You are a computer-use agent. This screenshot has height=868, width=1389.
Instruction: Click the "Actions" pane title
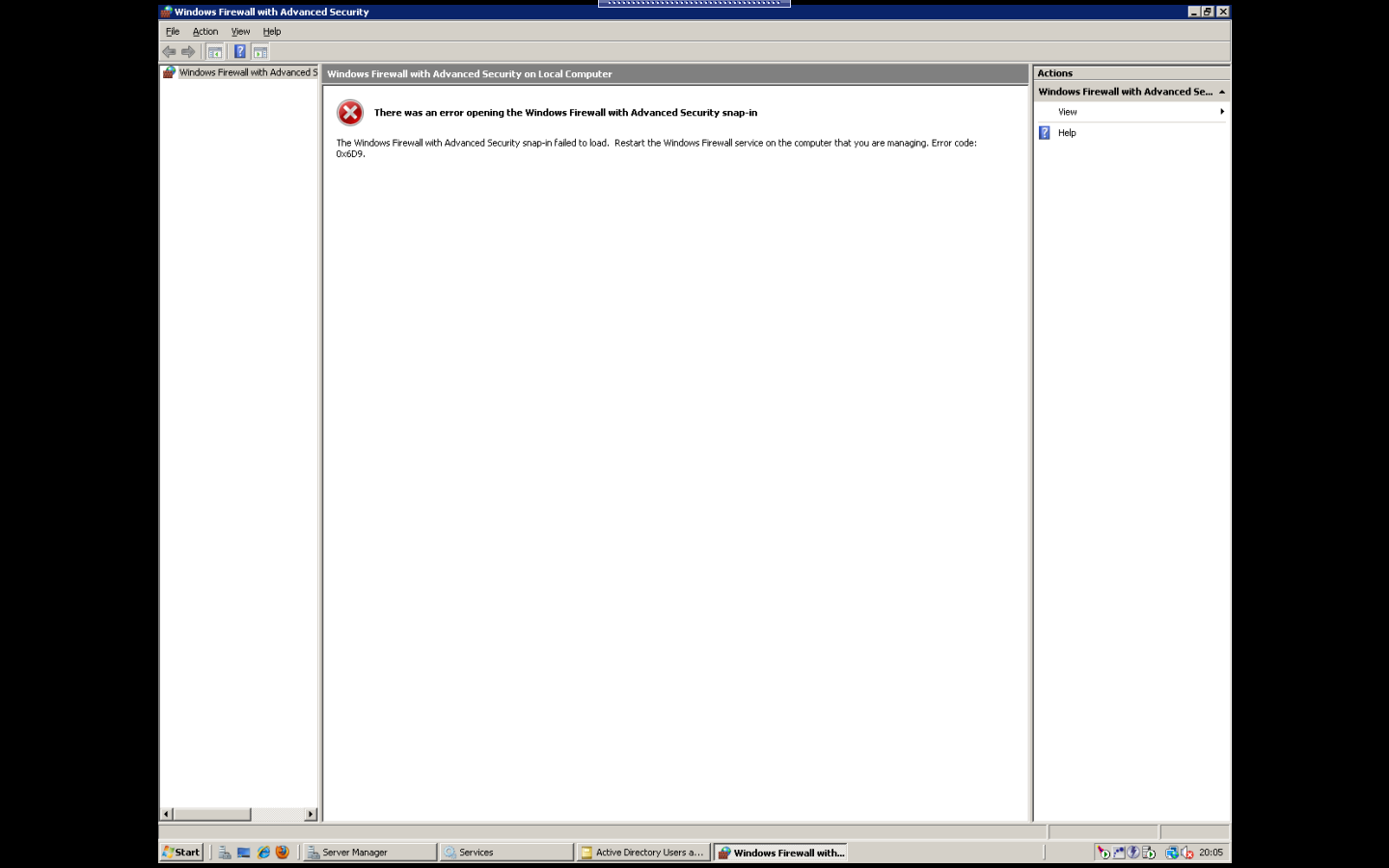1055,73
